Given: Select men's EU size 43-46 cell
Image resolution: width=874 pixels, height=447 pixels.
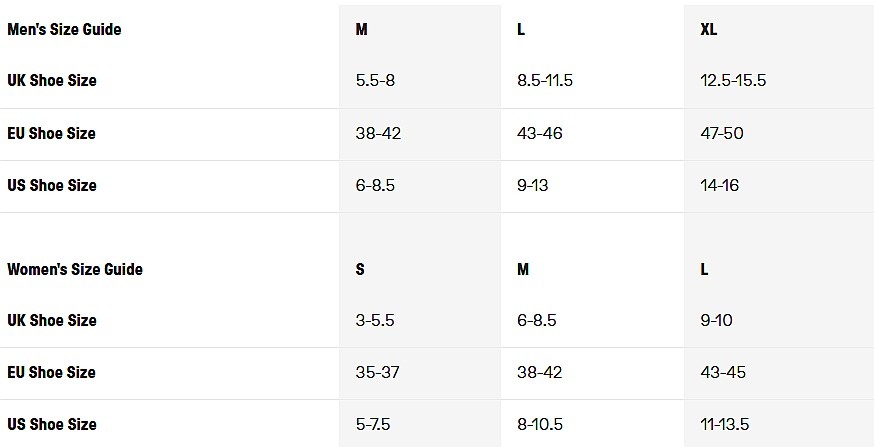Looking at the screenshot, I should (x=539, y=133).
